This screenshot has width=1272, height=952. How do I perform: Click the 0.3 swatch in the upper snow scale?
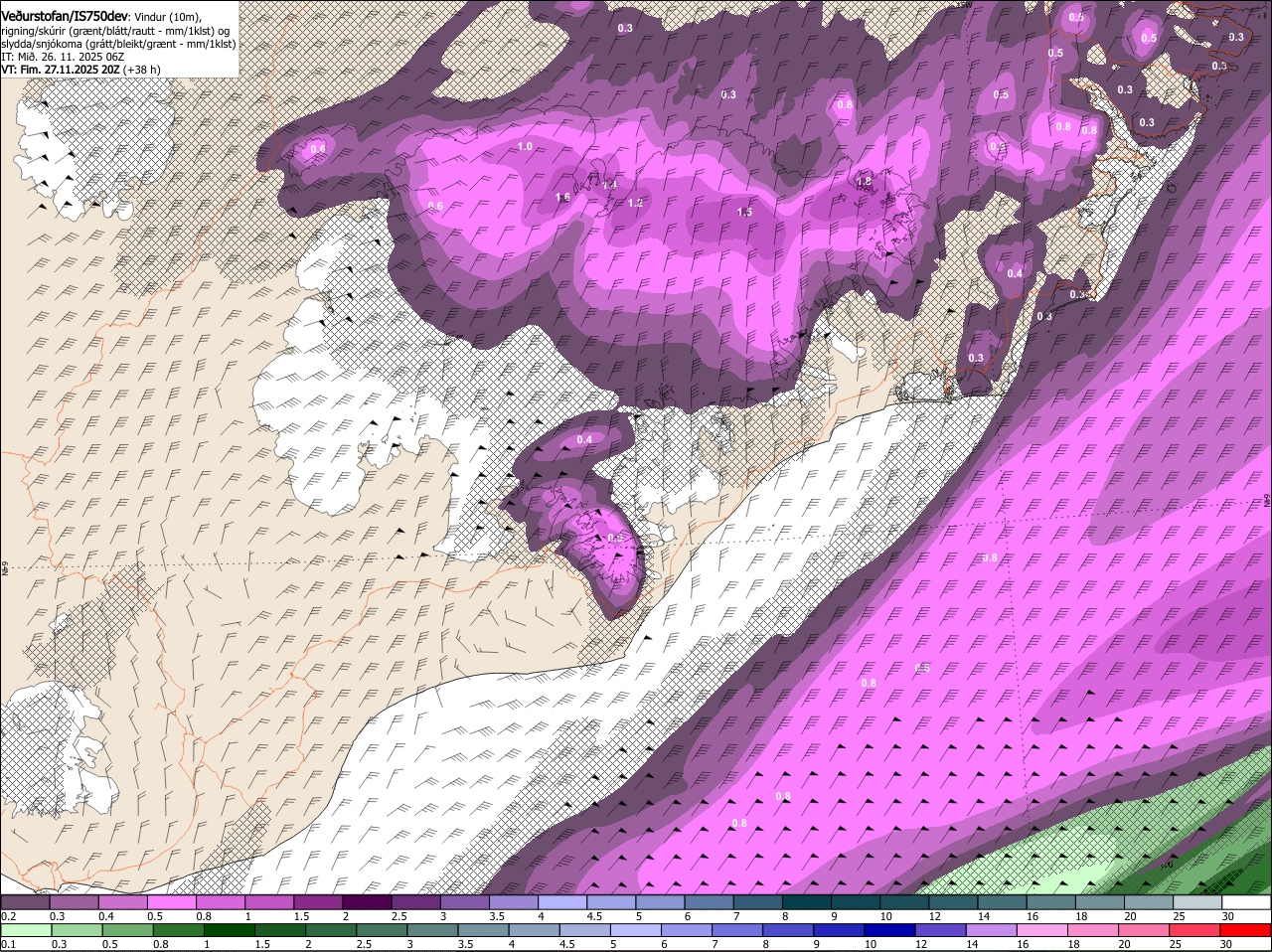coord(74,902)
